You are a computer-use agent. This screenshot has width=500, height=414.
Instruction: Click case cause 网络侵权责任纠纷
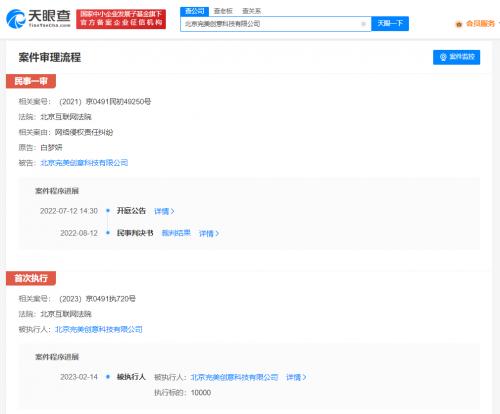[84, 132]
